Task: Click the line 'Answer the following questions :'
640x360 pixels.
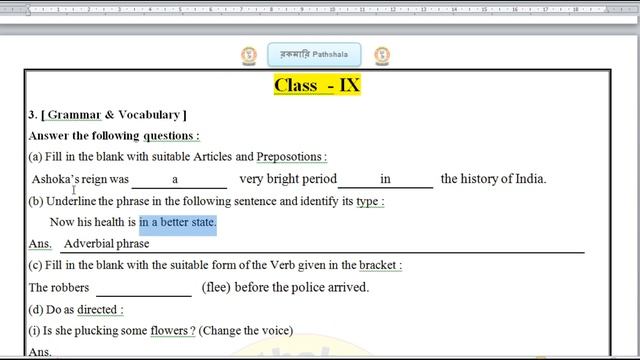Action: [114, 136]
